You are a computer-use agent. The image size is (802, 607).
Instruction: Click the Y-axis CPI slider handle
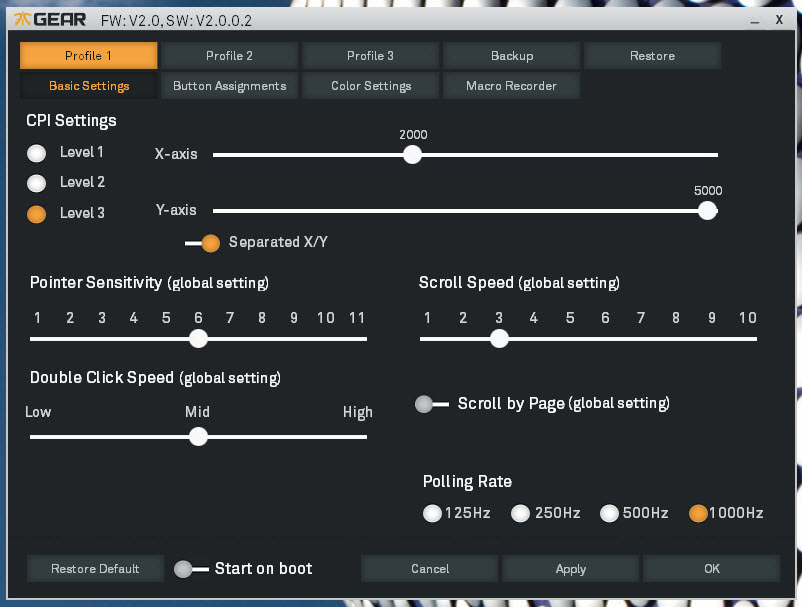(x=708, y=210)
